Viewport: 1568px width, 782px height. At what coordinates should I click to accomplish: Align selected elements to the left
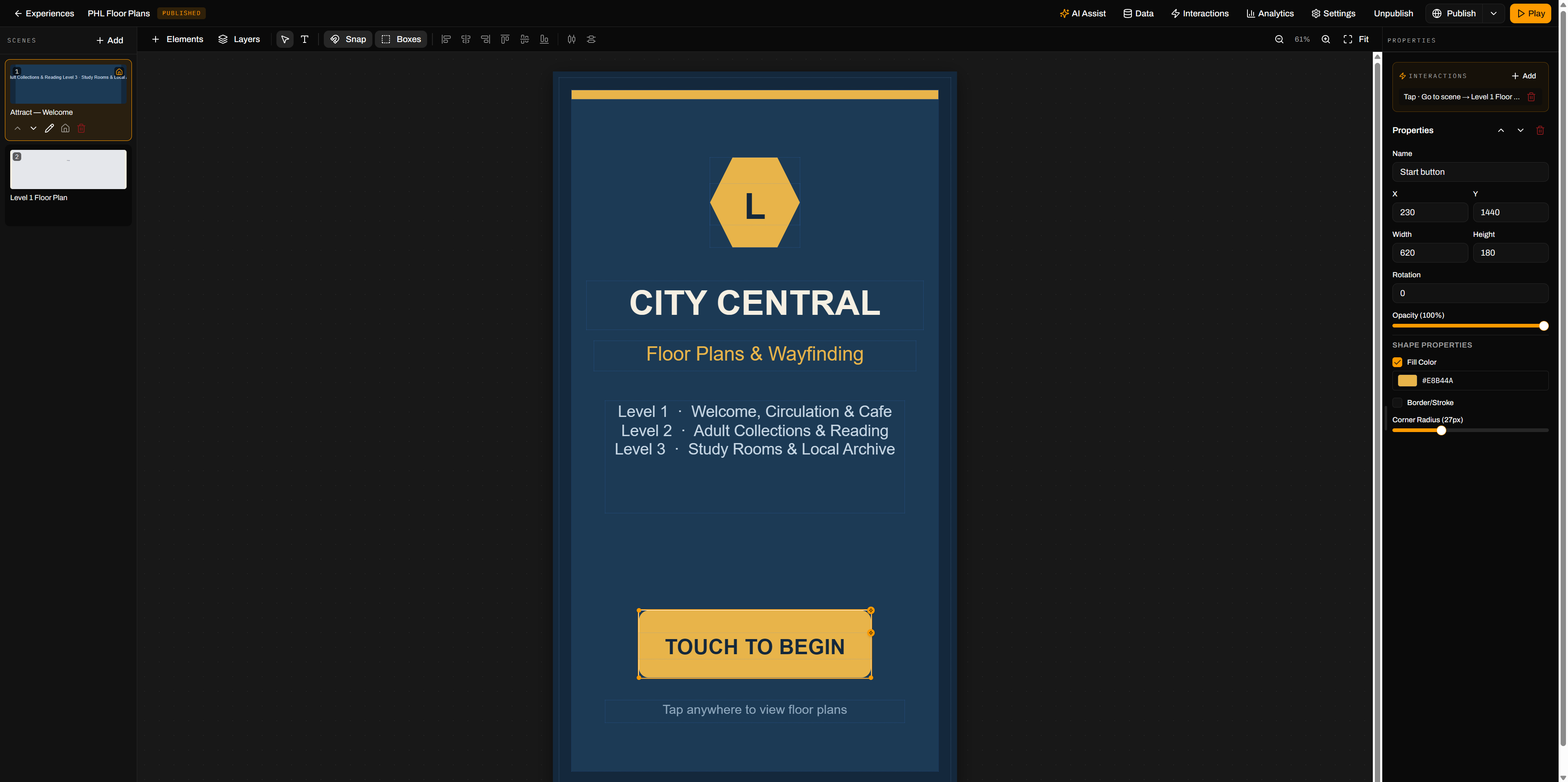(445, 40)
